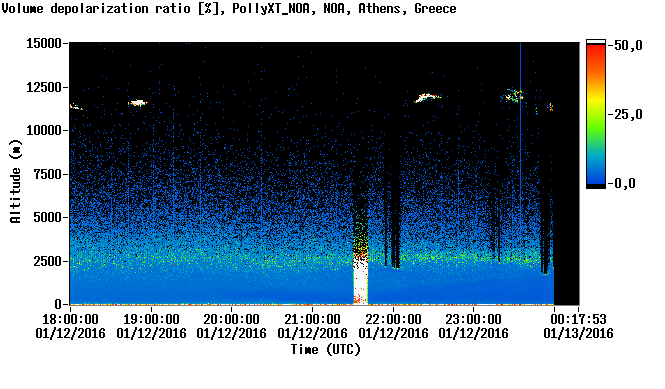Click the cirrus cloud streak after 22:00
This screenshot has width=665, height=389.
click(428, 98)
